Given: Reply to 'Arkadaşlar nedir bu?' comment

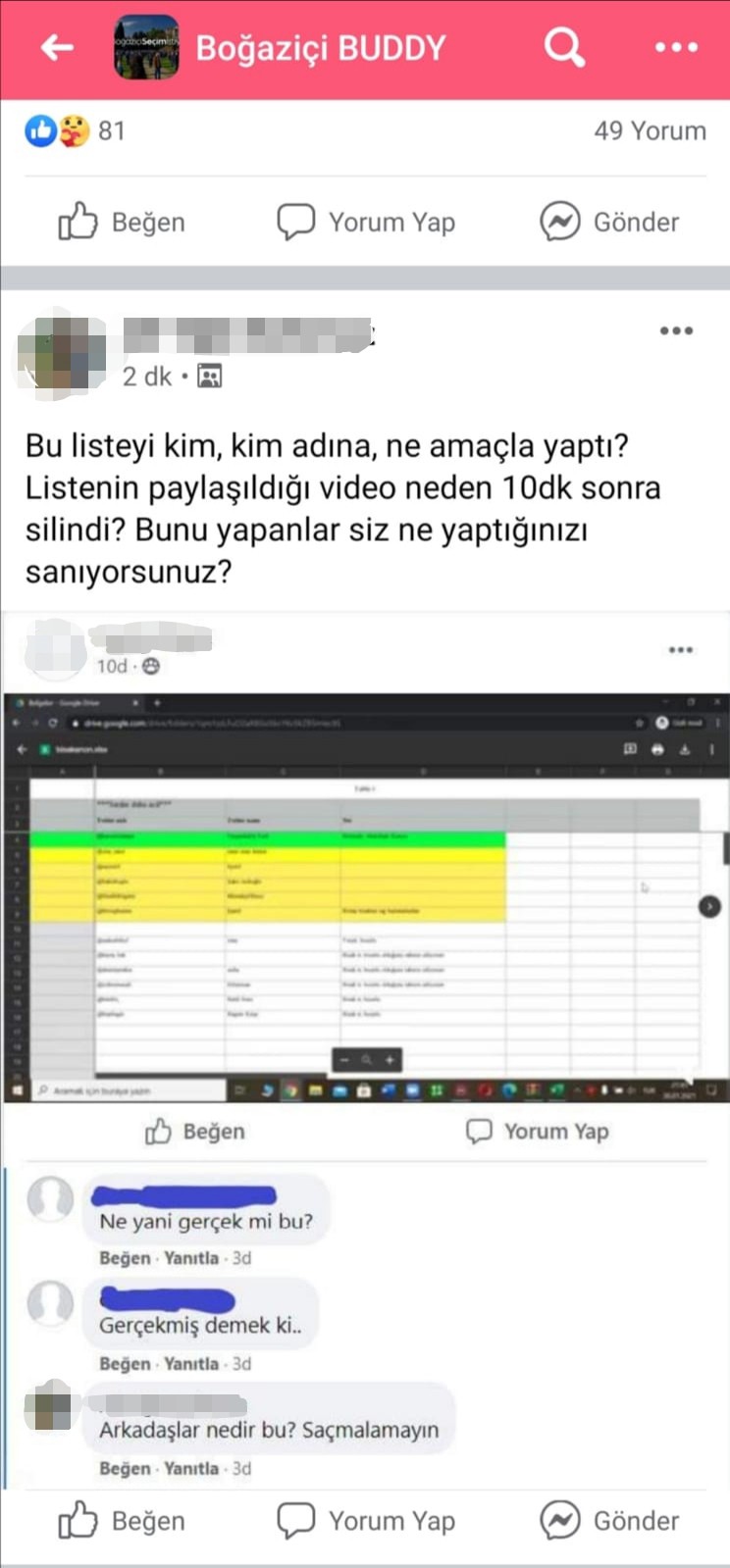Looking at the screenshot, I should tap(191, 1469).
